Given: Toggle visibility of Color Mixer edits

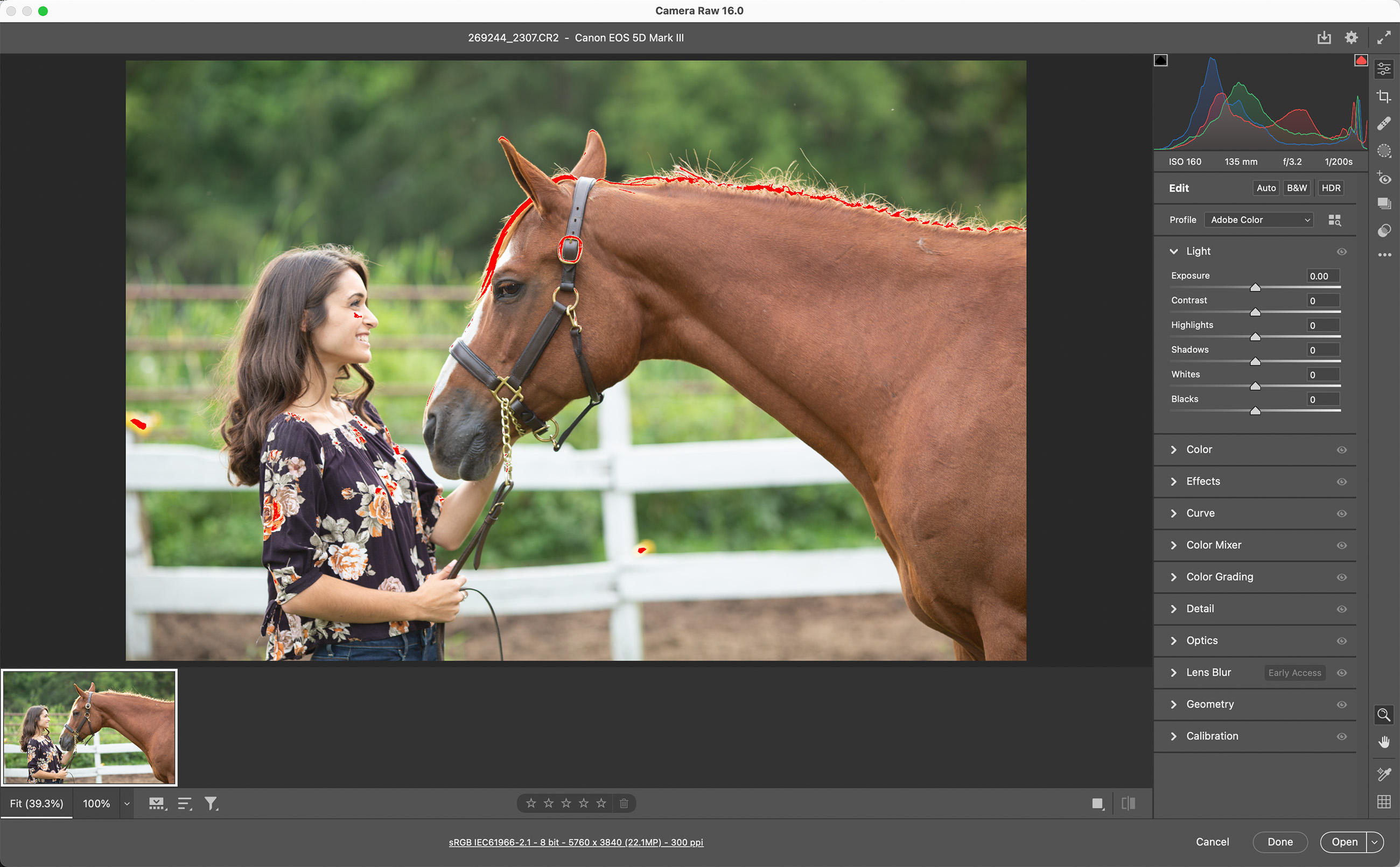Looking at the screenshot, I should [x=1341, y=545].
